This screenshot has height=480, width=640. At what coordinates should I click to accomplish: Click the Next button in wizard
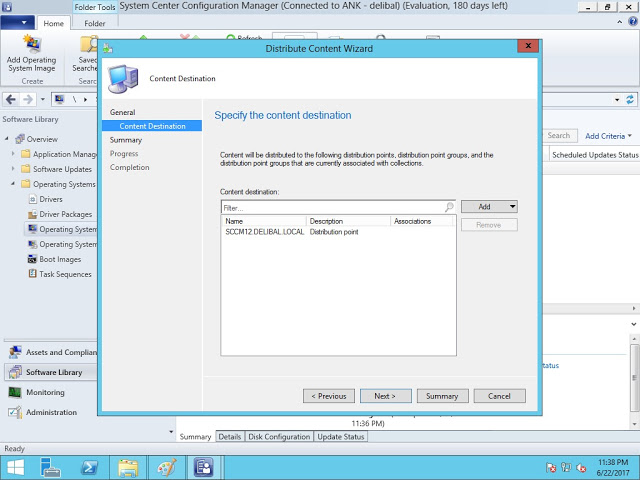point(385,396)
